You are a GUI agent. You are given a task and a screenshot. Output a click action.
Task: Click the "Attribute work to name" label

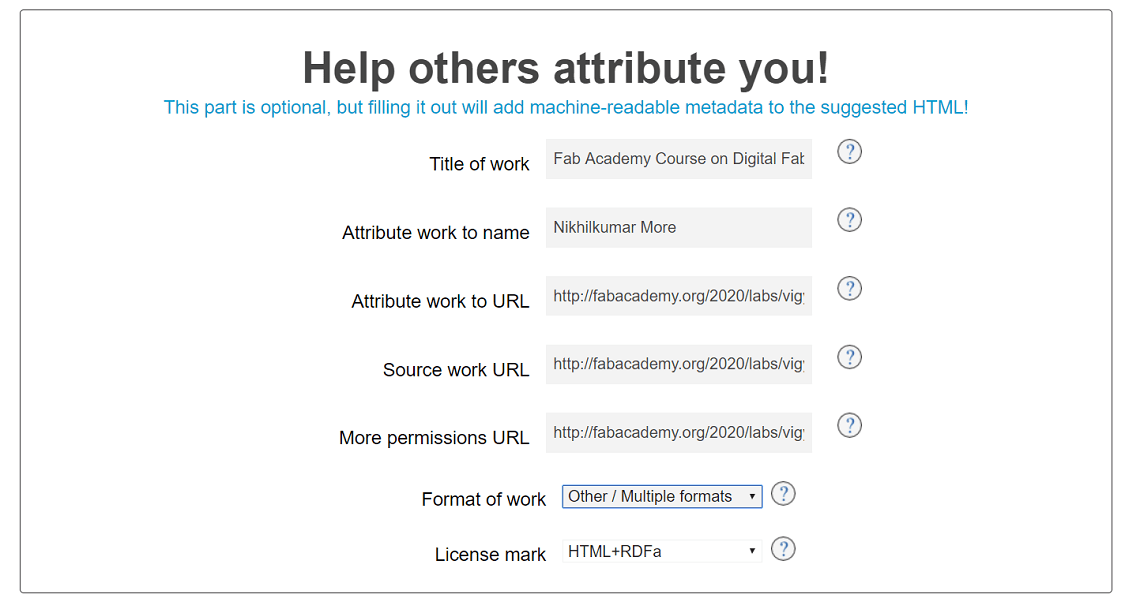coord(435,233)
